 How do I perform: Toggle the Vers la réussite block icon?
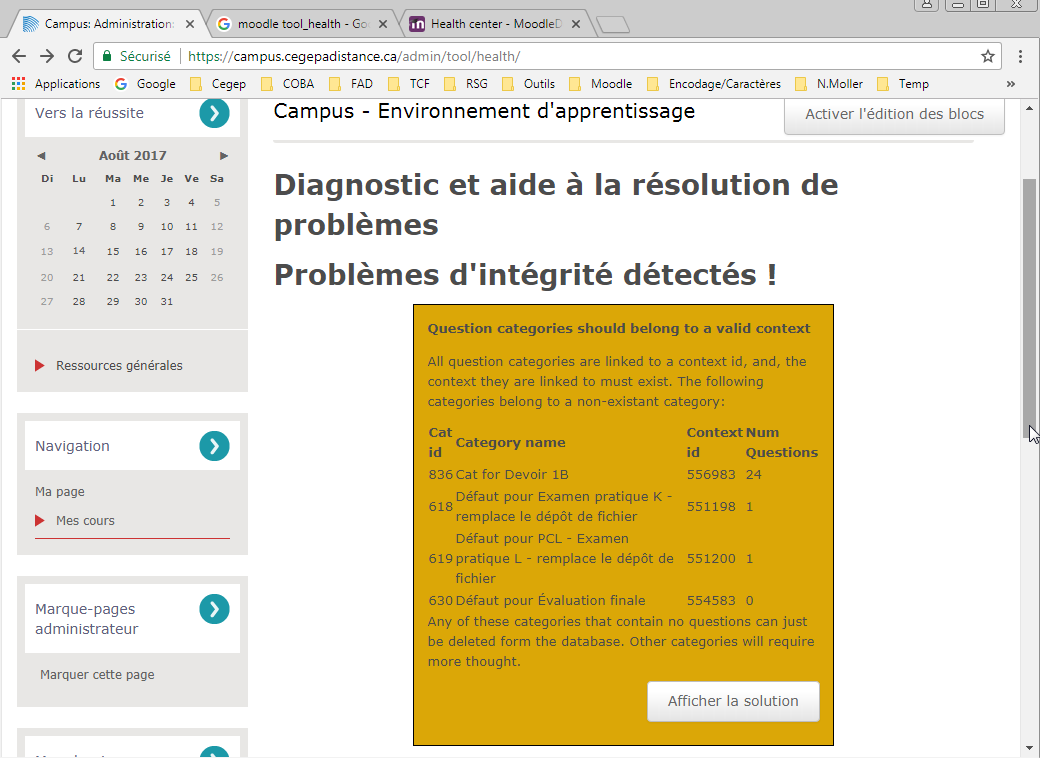point(214,113)
